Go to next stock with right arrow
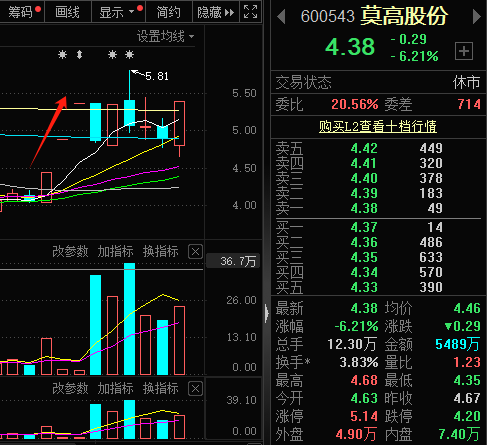487x445 pixels. (477, 17)
